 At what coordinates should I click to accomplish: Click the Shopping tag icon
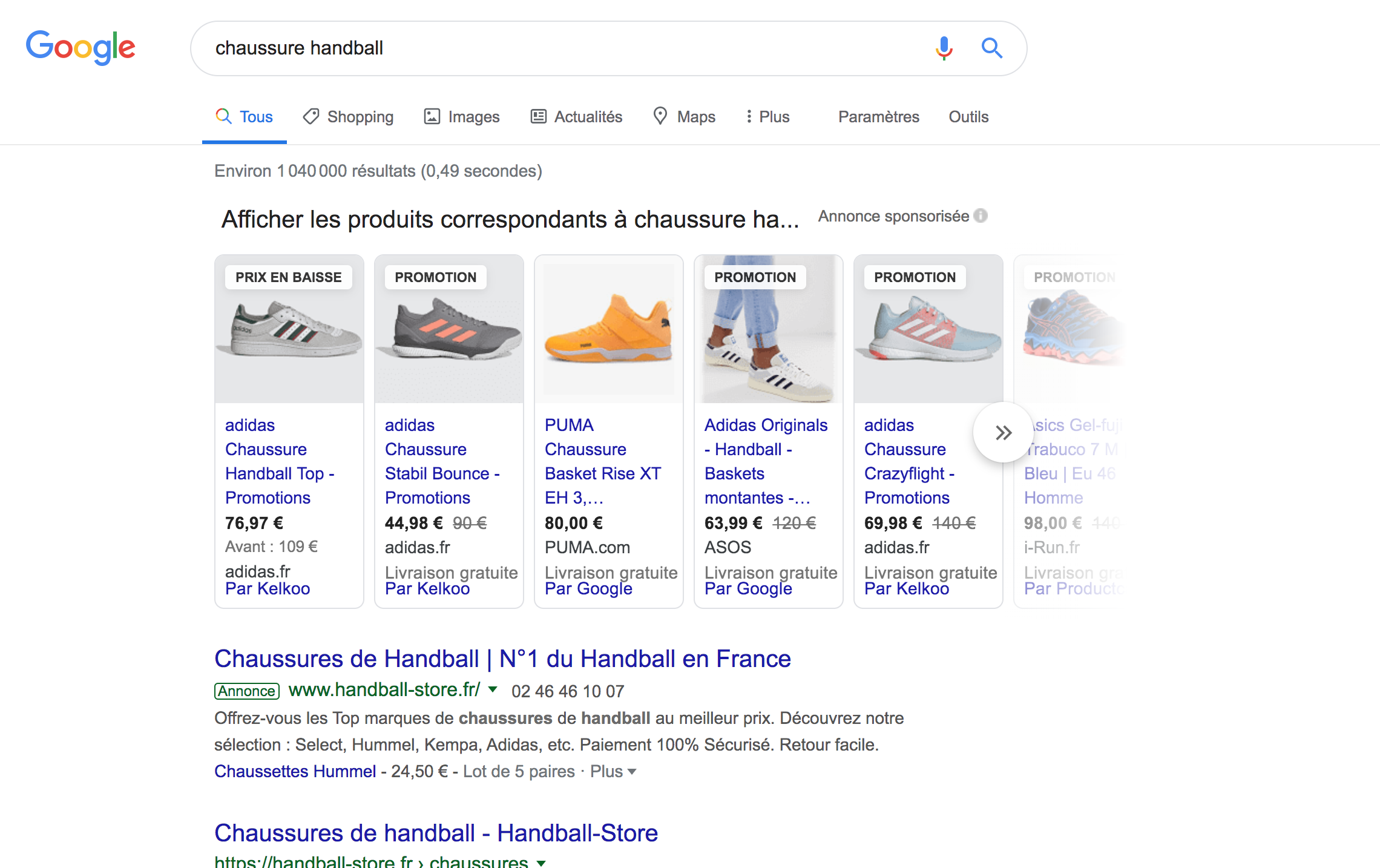click(x=311, y=116)
